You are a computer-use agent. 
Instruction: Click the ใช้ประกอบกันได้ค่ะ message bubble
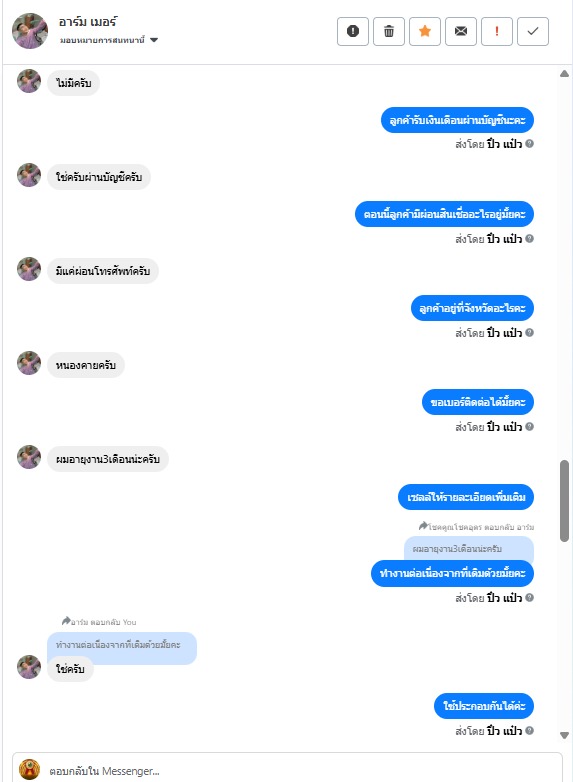tap(484, 706)
